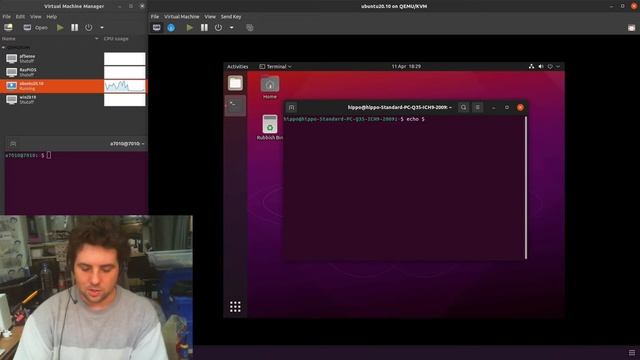This screenshot has width=640, height=360.
Task: Pause the VM from the viewer toolbar
Action: pyautogui.click(x=204, y=27)
